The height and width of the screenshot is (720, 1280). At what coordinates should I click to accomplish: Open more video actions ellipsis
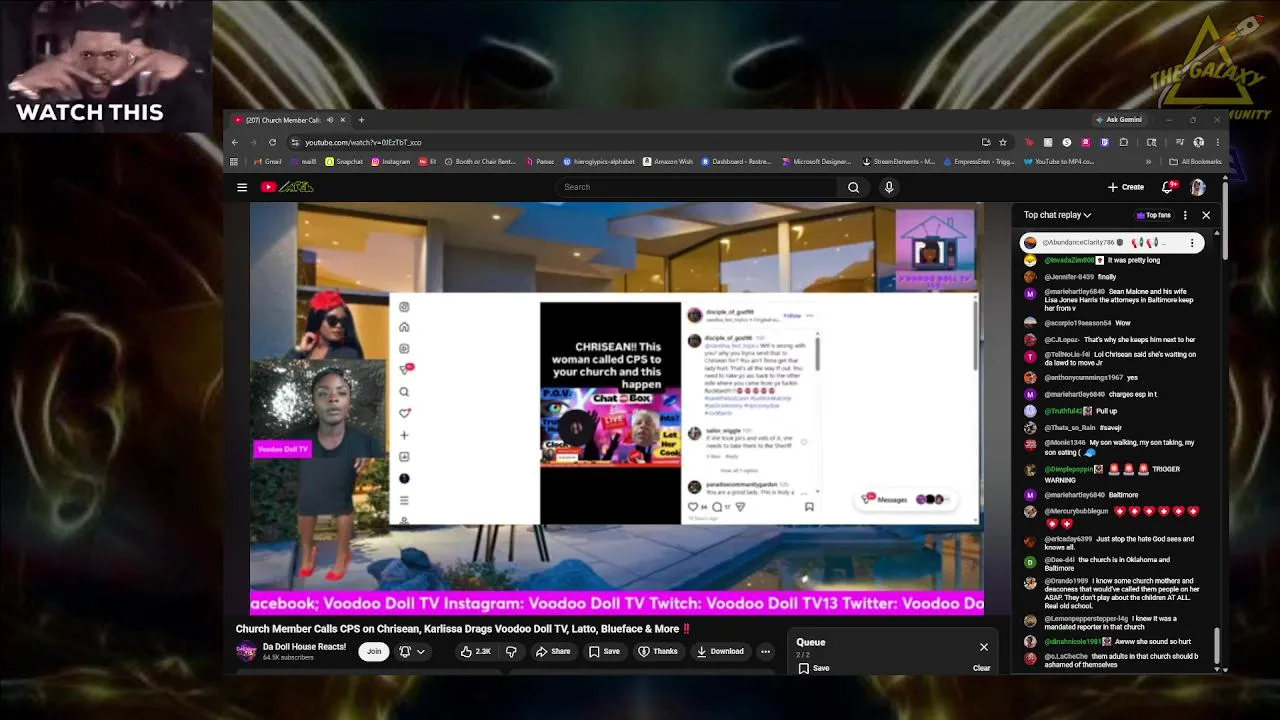[x=765, y=652]
